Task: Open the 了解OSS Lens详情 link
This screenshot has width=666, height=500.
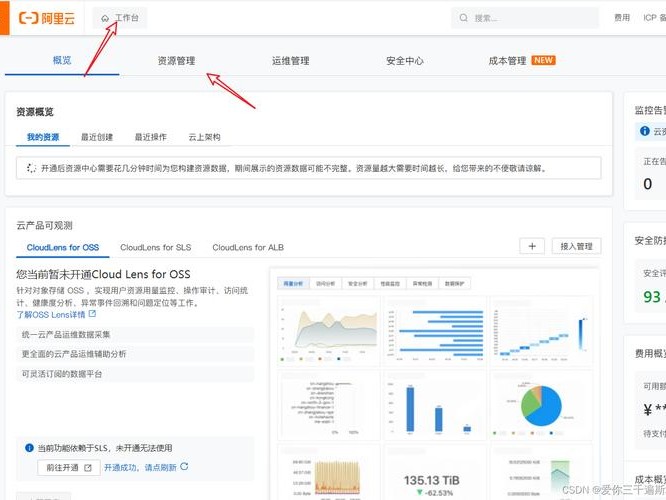Action: (x=51, y=315)
